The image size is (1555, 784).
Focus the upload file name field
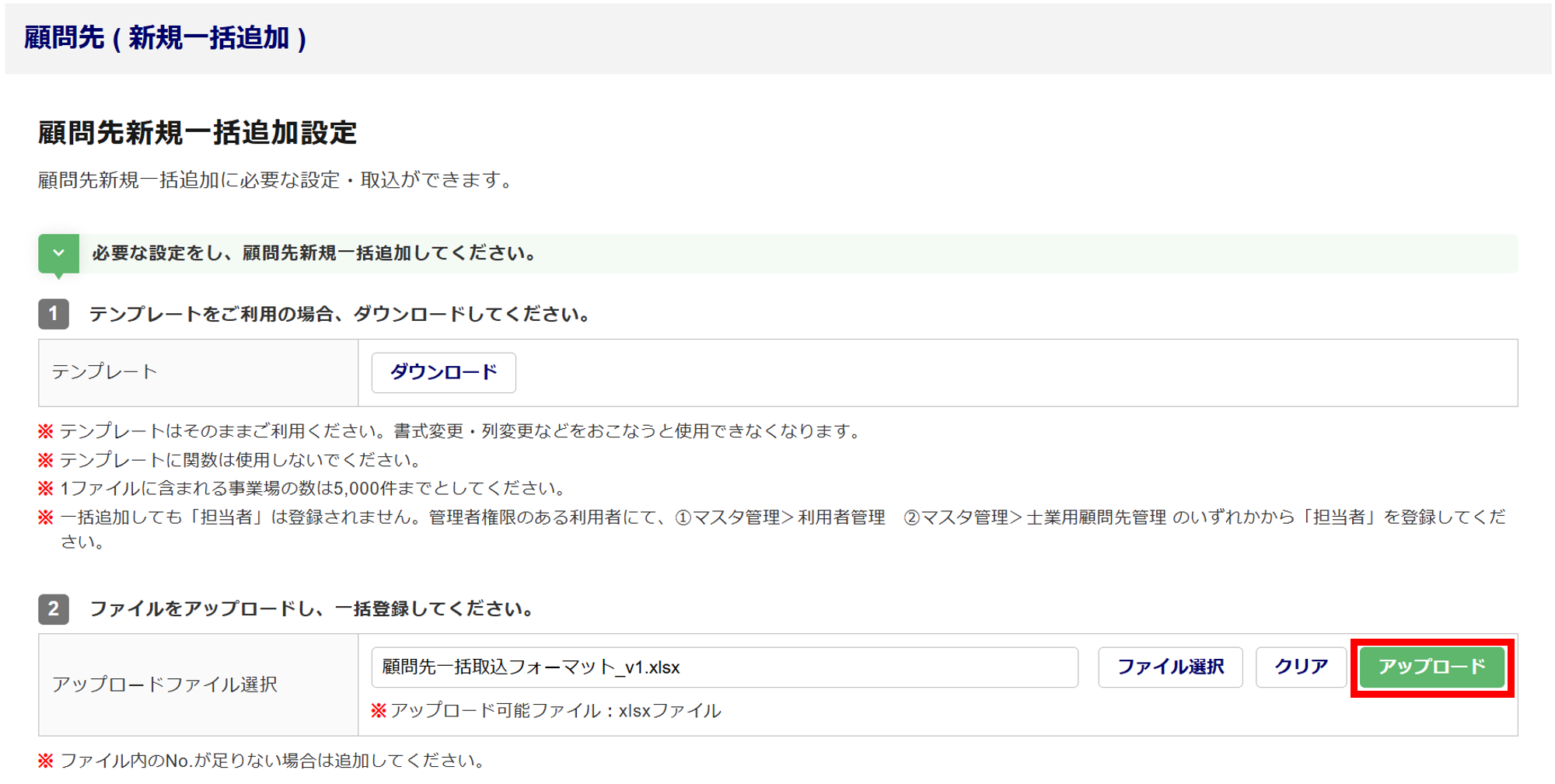tap(724, 667)
